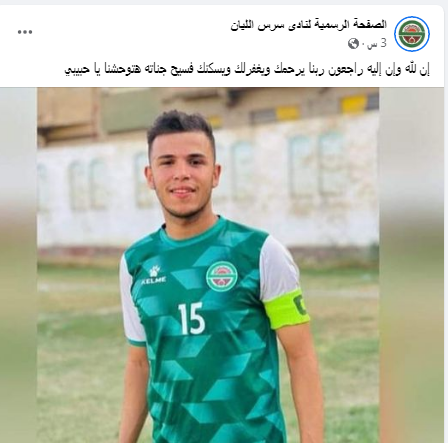The height and width of the screenshot is (443, 448).
Task: Click the yellow captain armband
Action: tap(287, 309)
